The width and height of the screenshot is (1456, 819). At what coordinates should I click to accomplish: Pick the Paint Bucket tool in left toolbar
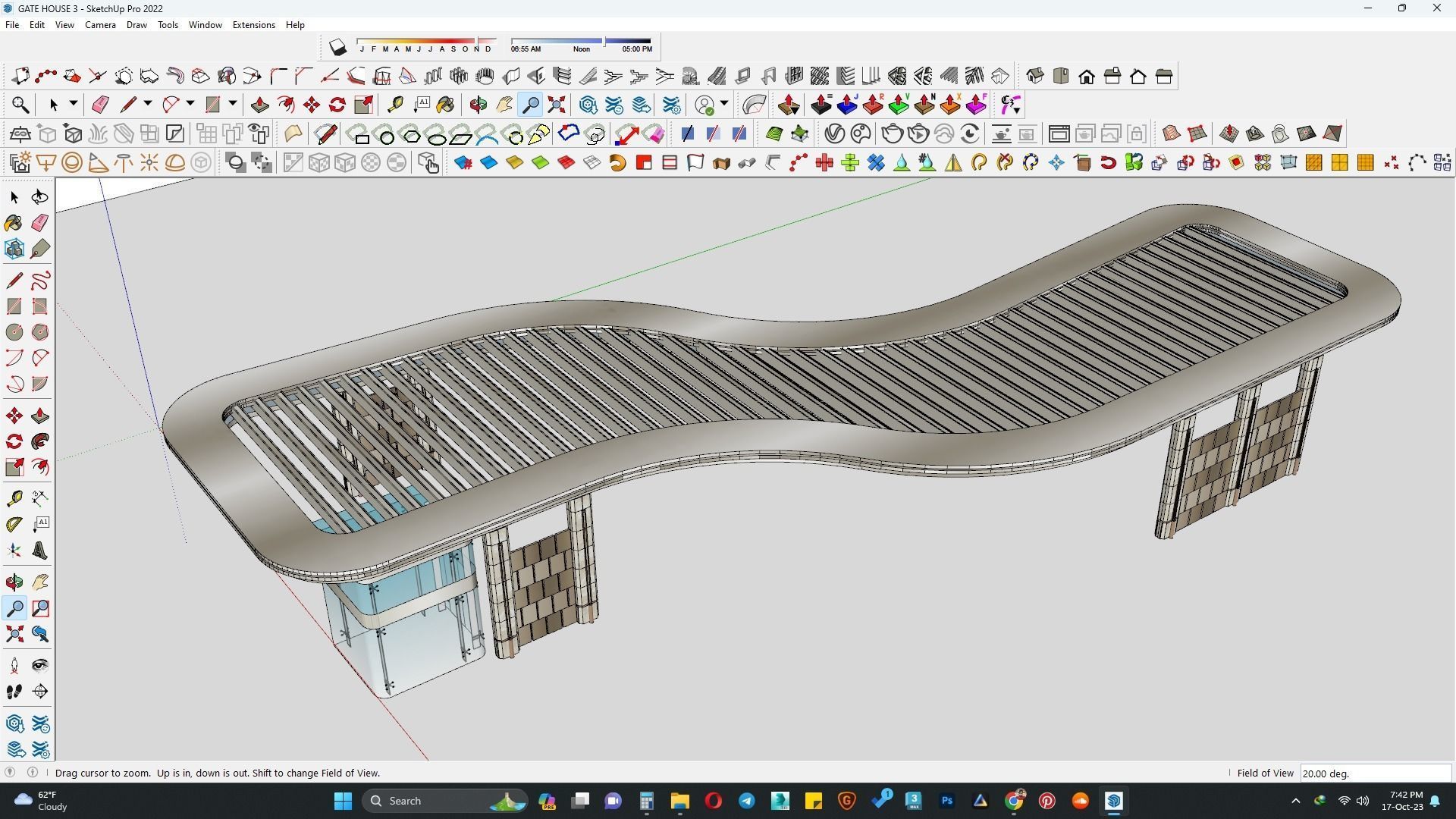pyautogui.click(x=14, y=223)
